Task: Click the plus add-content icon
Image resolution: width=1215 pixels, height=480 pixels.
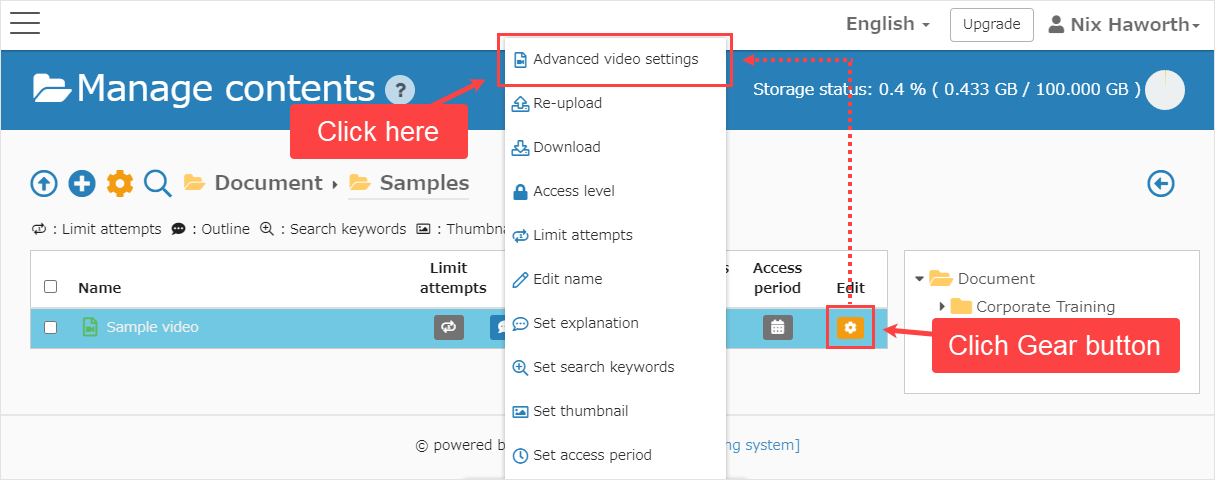Action: [x=82, y=183]
